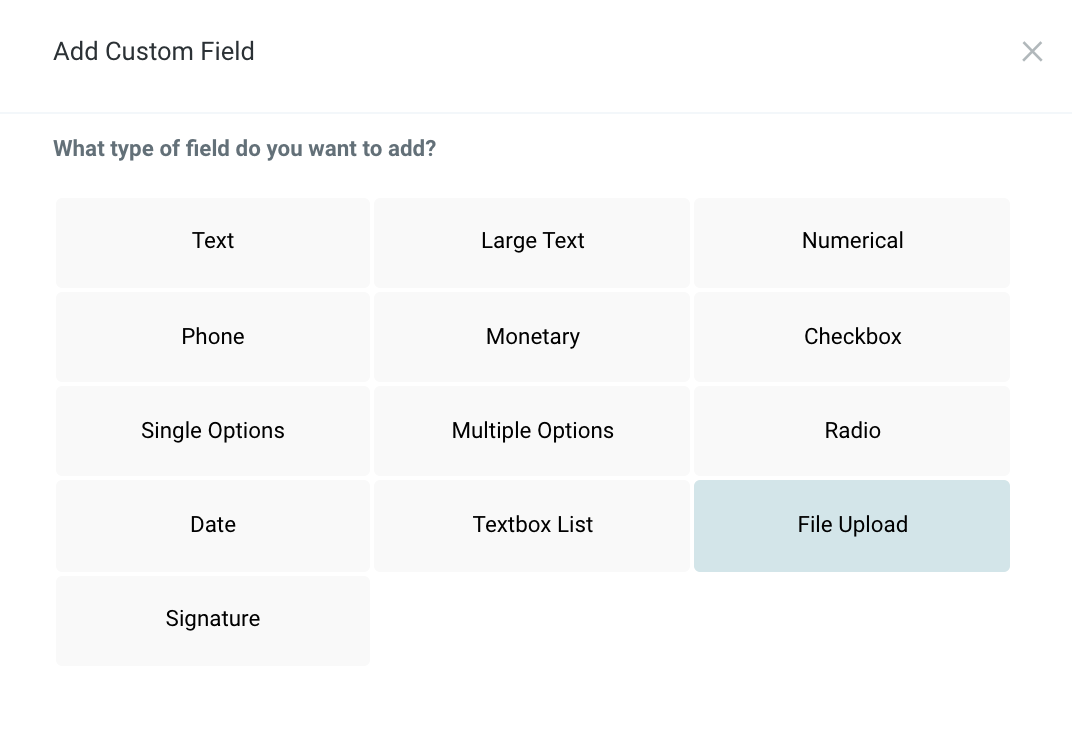Pick the Radio field type
This screenshot has width=1072, height=730.
tap(852, 431)
